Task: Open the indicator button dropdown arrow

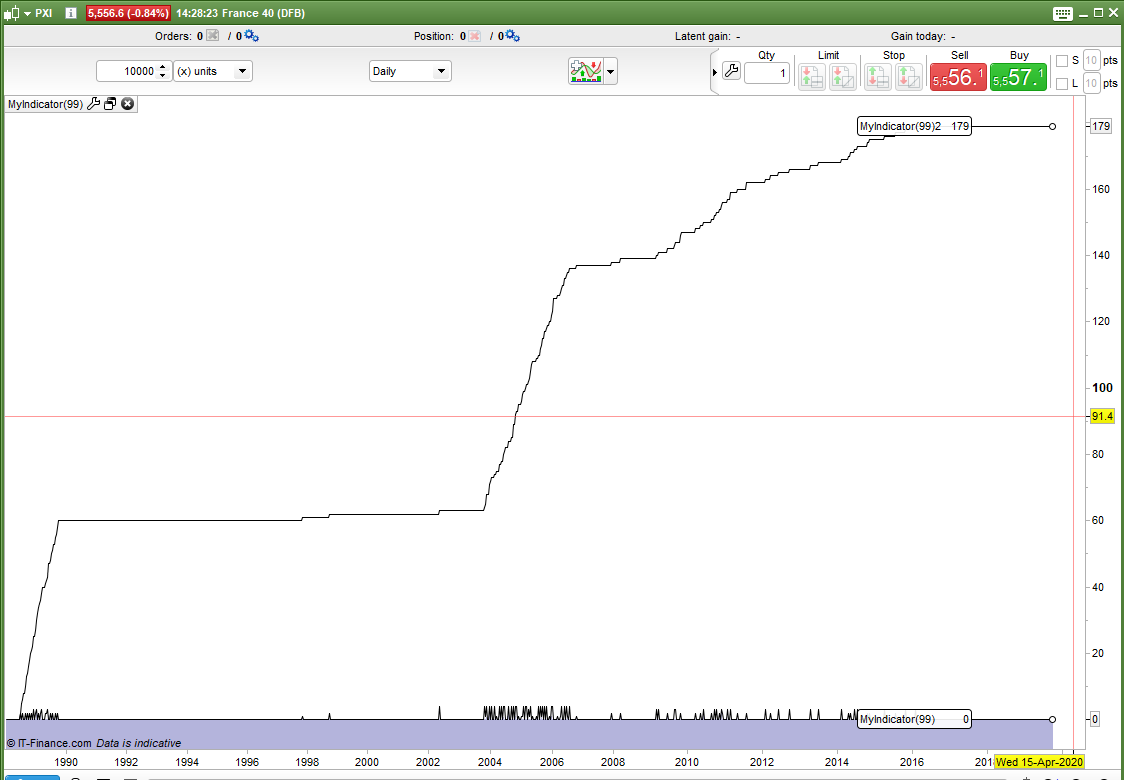Action: click(x=611, y=72)
